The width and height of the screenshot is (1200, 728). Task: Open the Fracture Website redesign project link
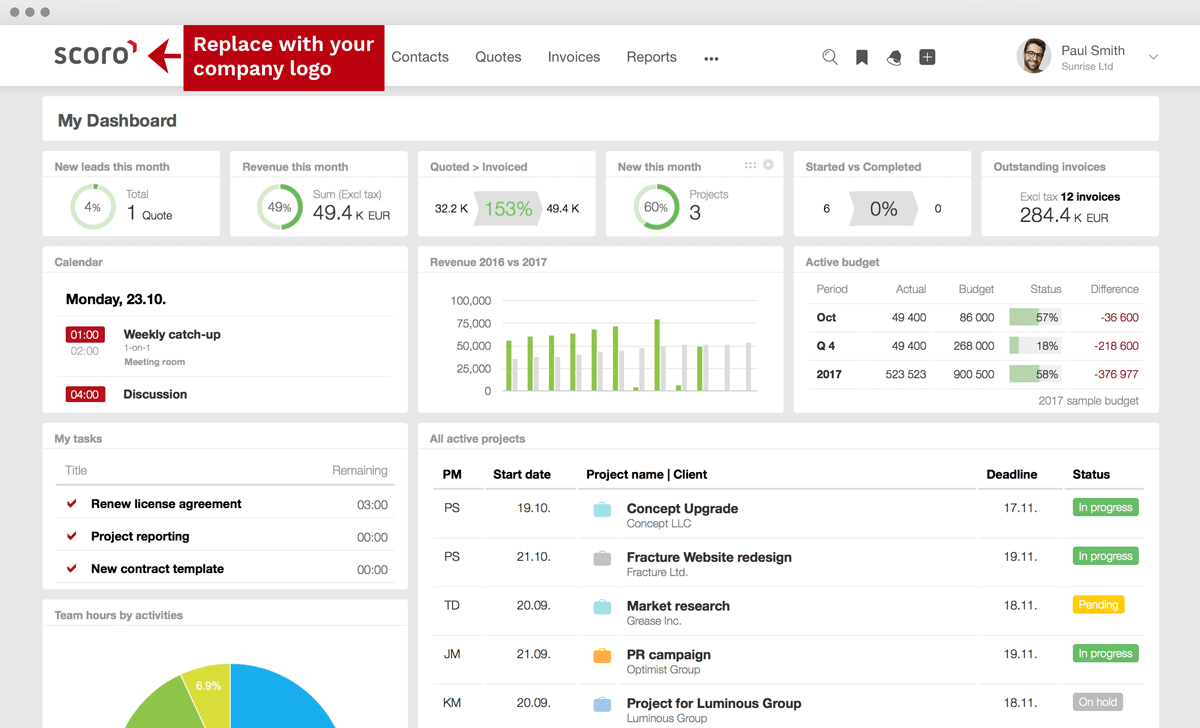click(x=708, y=557)
